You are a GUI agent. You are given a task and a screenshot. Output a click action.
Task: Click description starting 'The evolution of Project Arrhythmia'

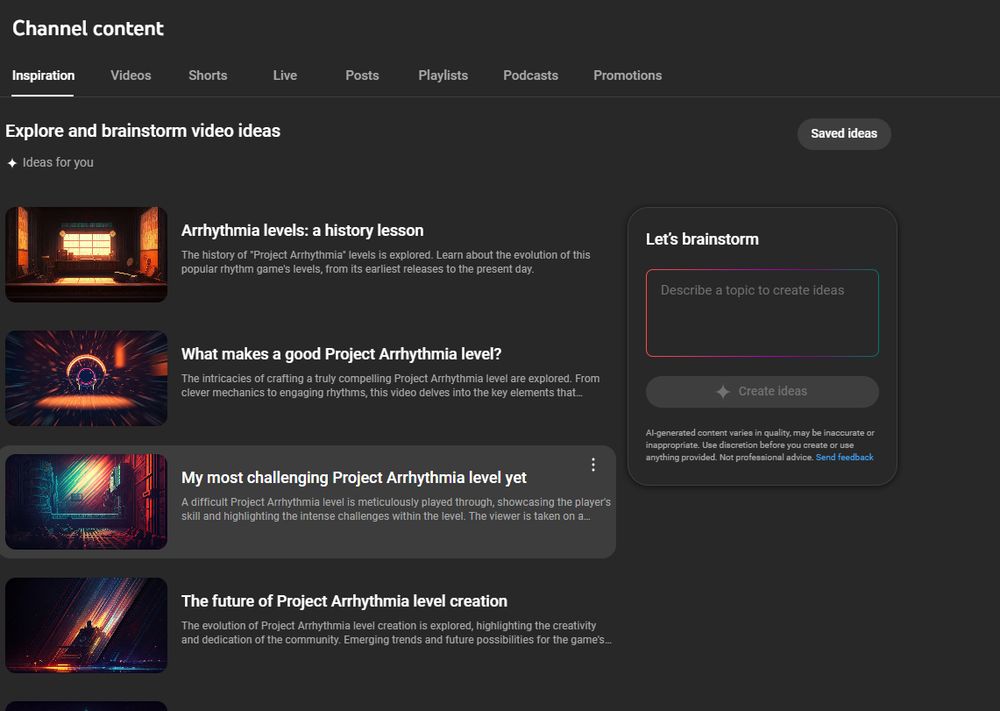[396, 633]
